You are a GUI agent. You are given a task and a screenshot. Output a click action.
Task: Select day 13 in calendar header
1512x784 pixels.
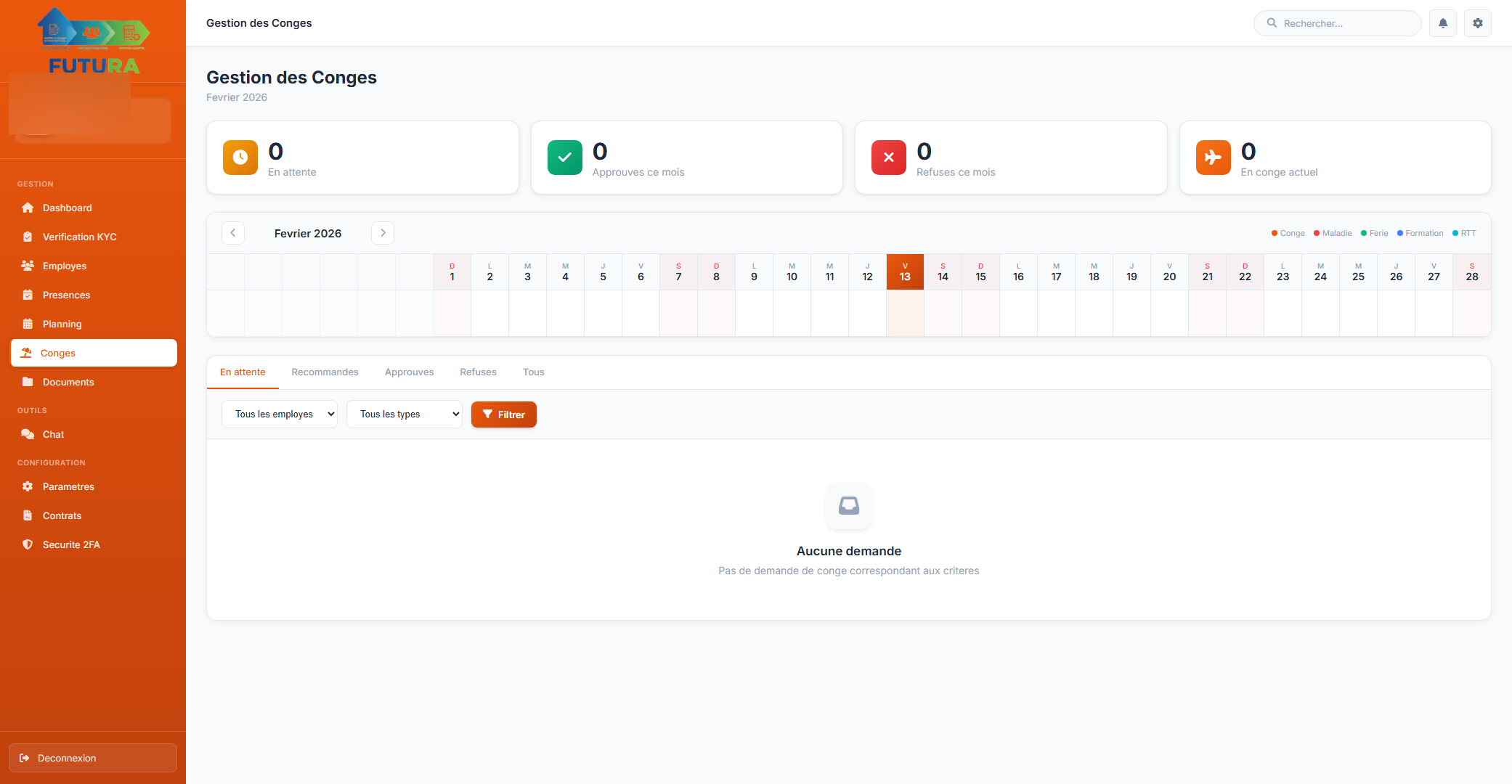[x=905, y=272]
